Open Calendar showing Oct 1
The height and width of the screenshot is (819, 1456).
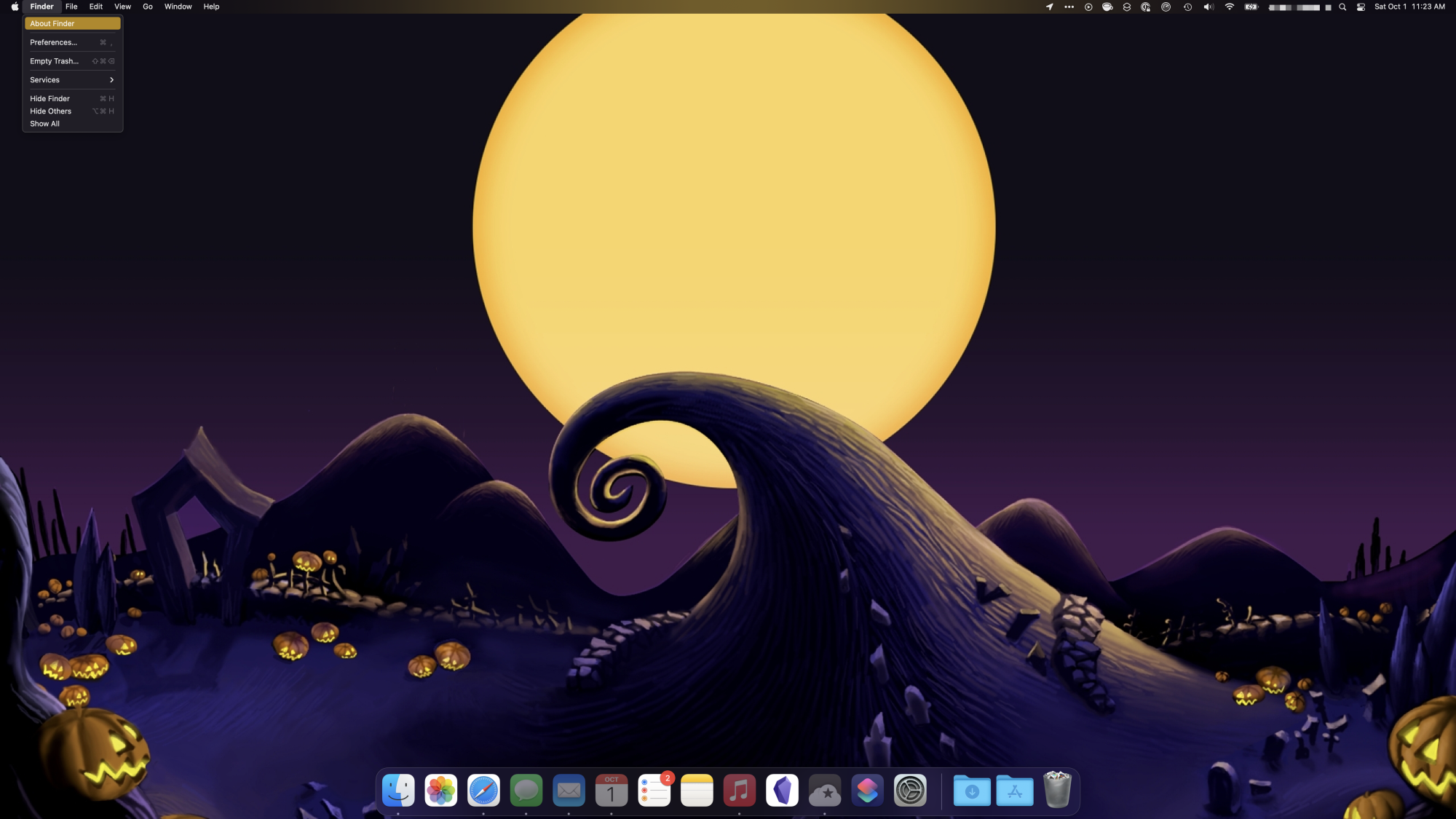(612, 791)
